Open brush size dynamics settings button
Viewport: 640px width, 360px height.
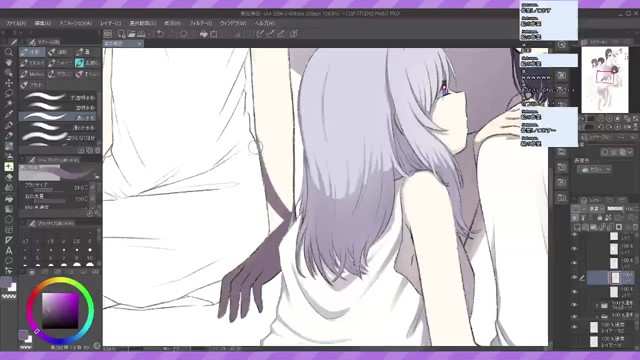coord(93,187)
